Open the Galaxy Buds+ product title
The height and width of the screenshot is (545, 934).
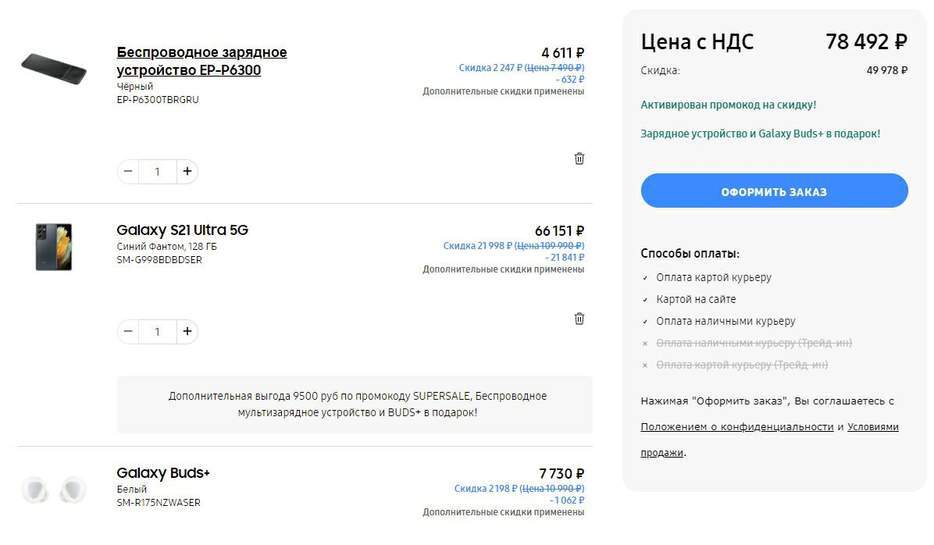163,473
